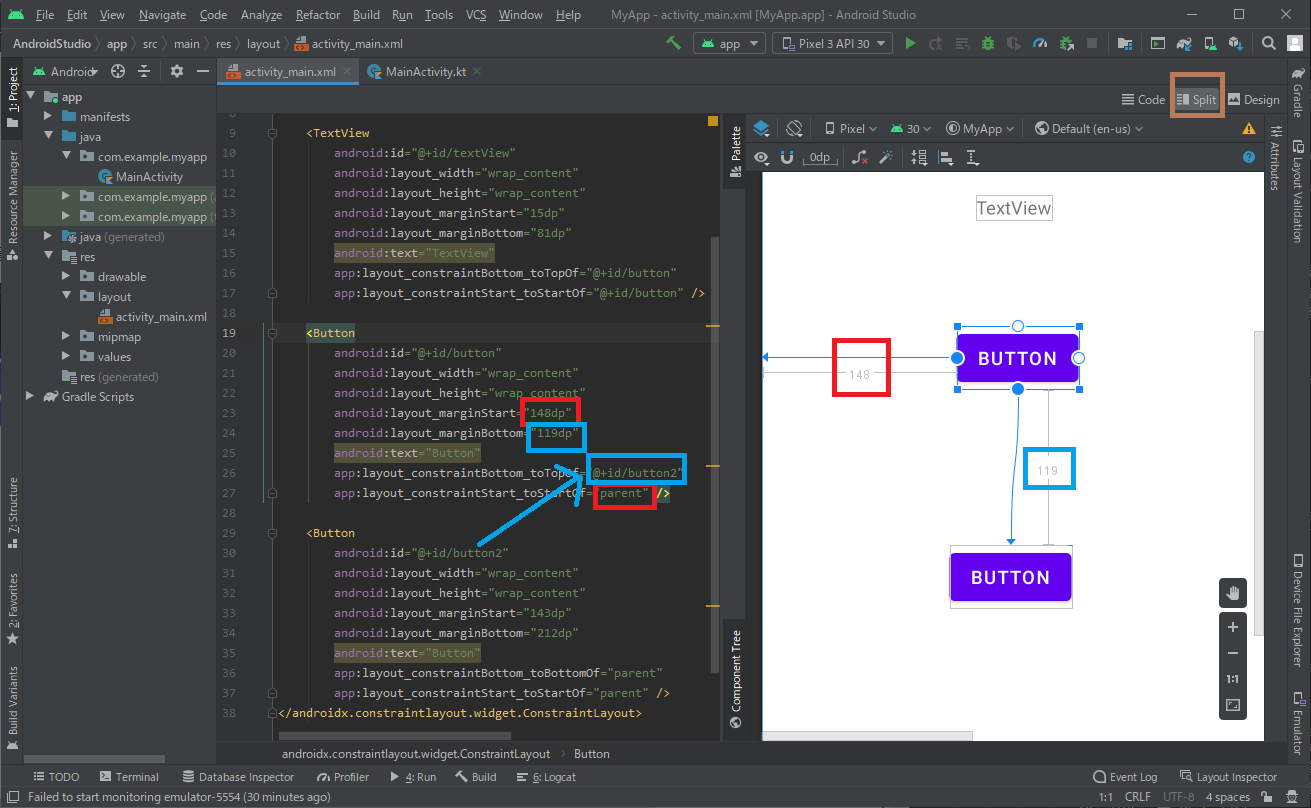Open the Pixel 3 API 30 device dropdown

[x=834, y=43]
